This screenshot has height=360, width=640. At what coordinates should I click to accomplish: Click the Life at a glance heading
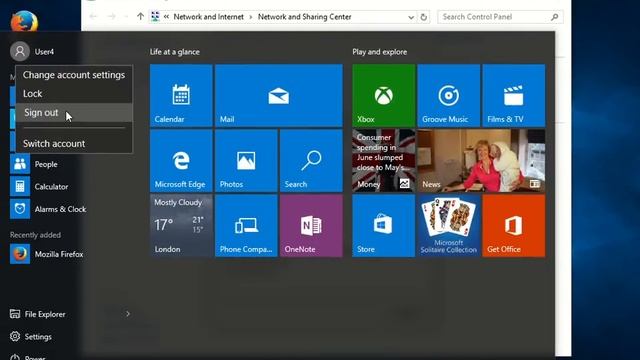point(175,52)
